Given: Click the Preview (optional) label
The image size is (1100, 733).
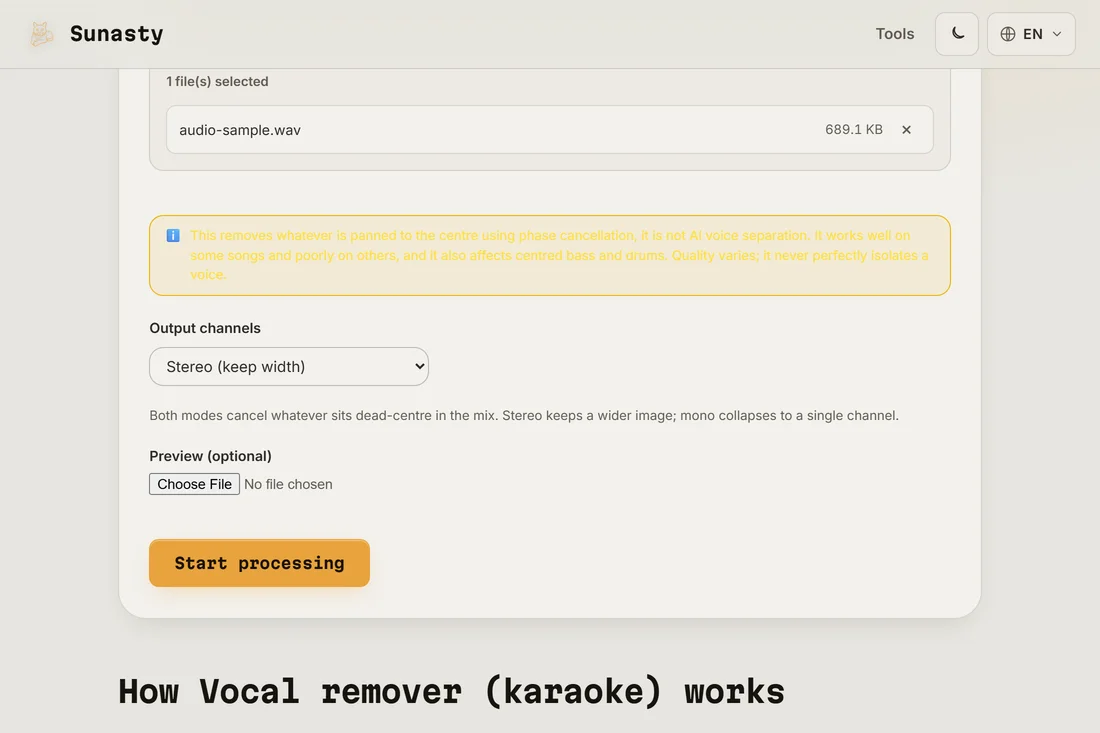Looking at the screenshot, I should coord(210,456).
